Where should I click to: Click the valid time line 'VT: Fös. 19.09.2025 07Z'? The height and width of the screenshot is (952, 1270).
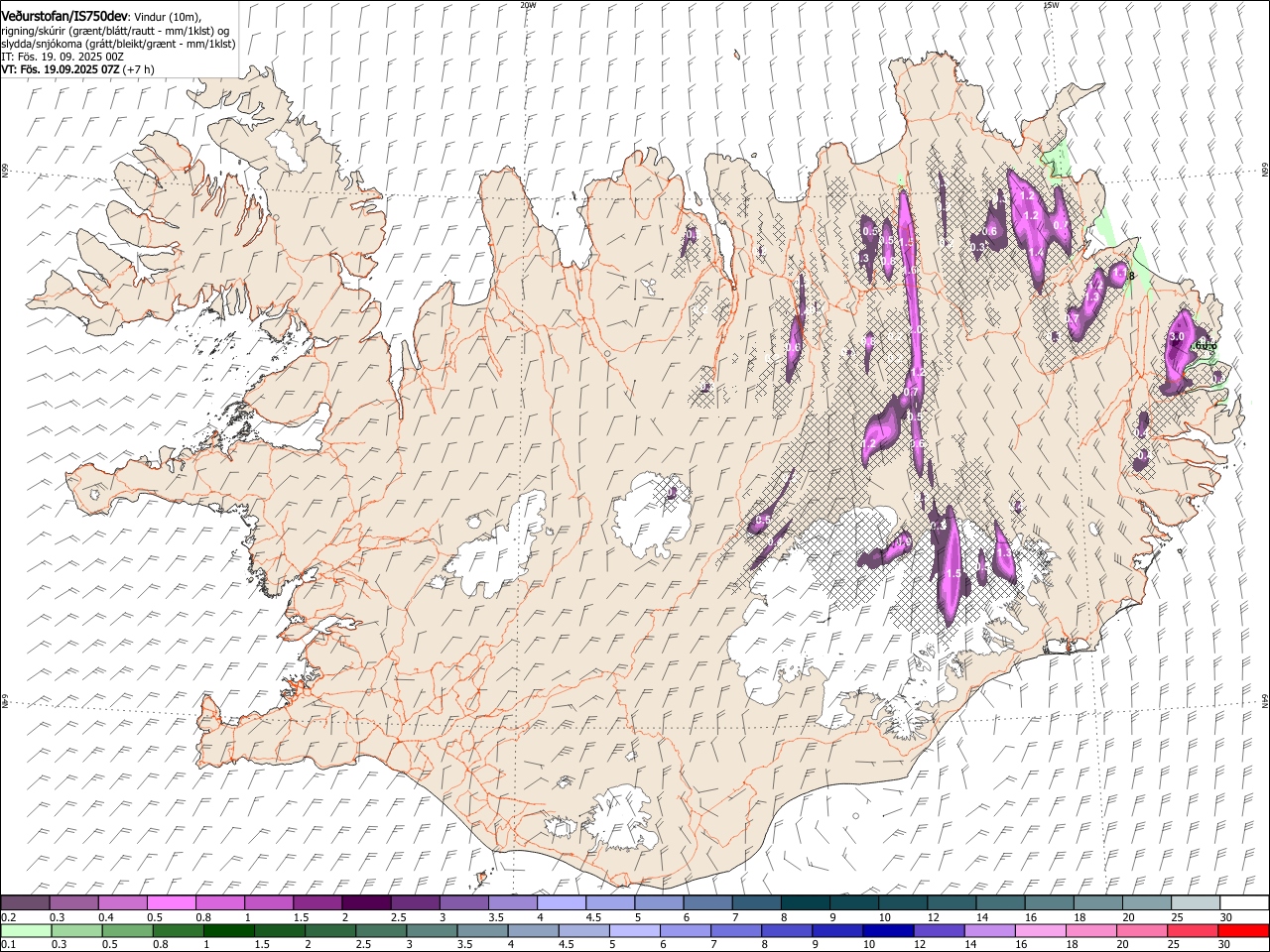60,69
